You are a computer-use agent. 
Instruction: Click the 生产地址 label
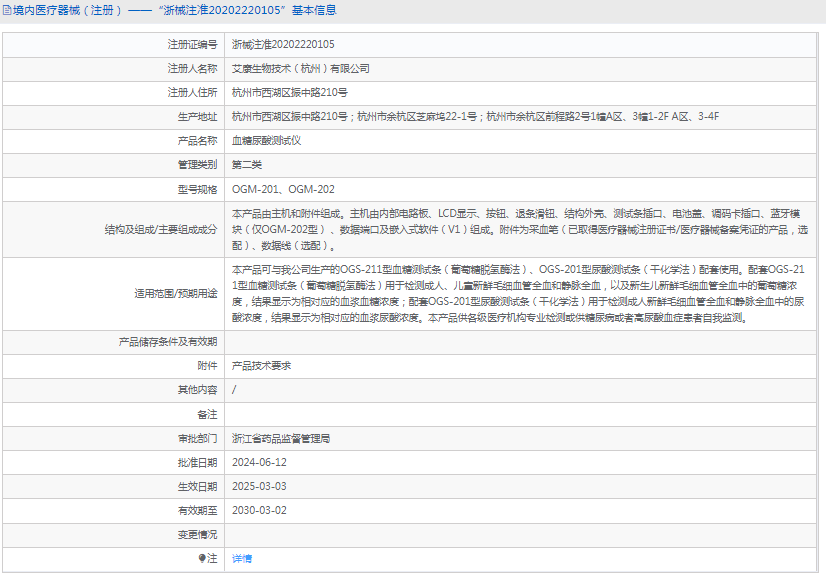click(x=197, y=116)
